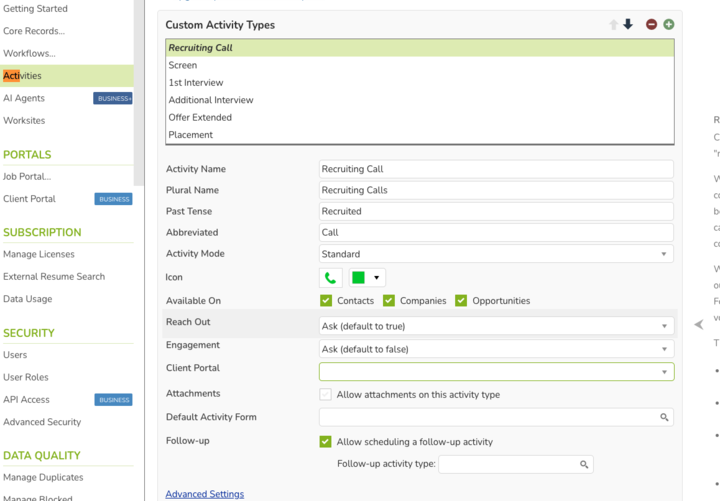Open the green icon color picker
Image resolution: width=720 pixels, height=501 pixels.
pos(366,278)
